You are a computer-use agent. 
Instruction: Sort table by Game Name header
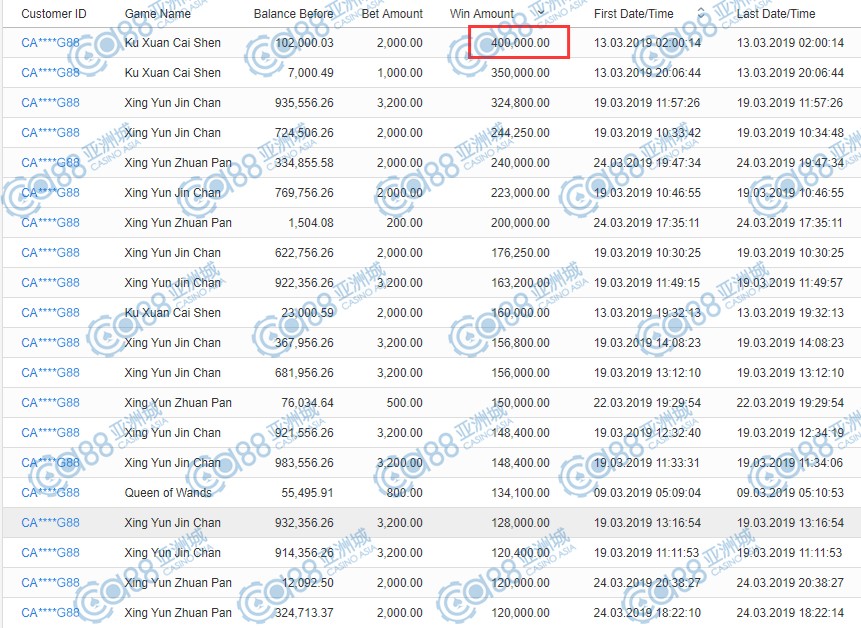tap(157, 14)
